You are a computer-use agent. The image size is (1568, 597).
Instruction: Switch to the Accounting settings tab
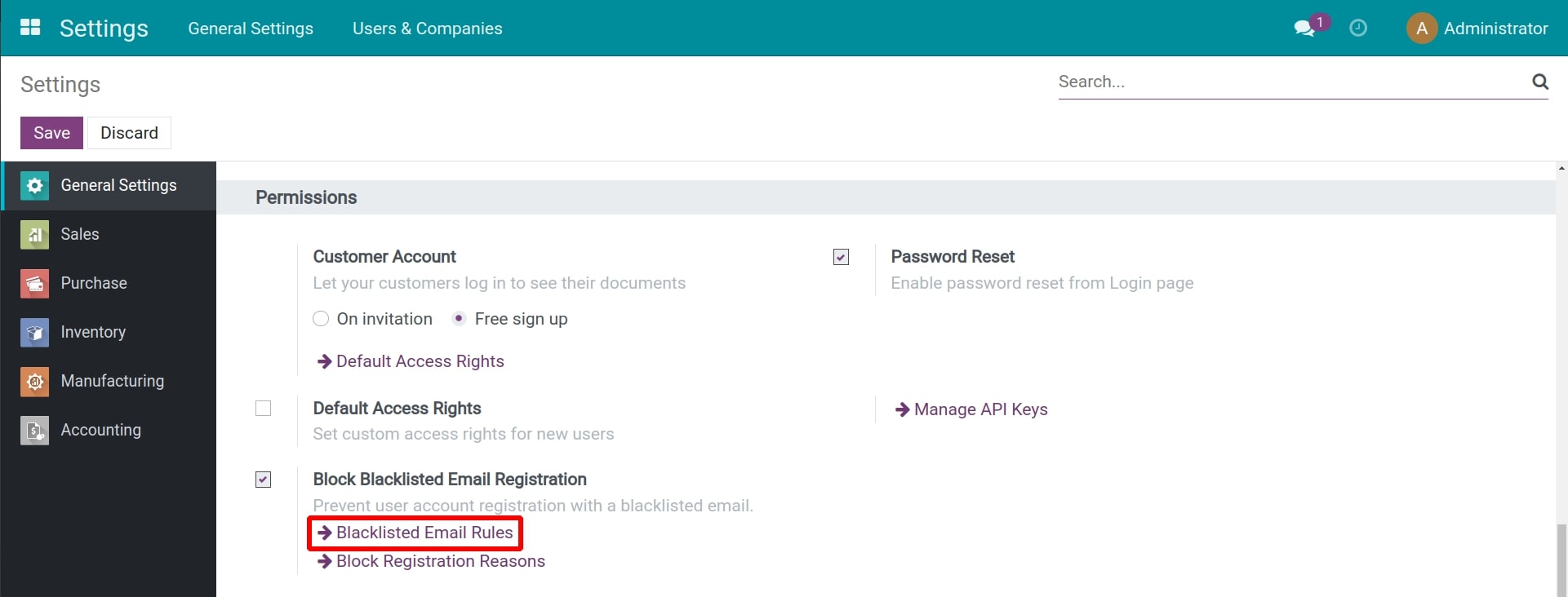click(x=109, y=430)
